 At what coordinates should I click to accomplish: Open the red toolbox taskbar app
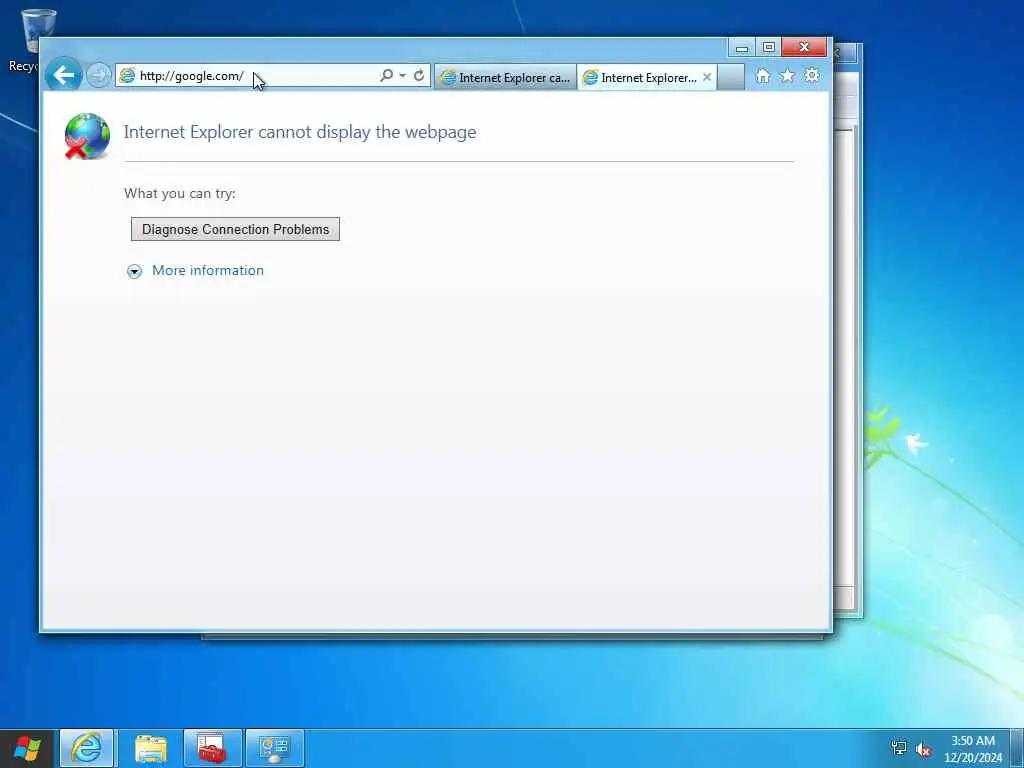(x=212, y=748)
